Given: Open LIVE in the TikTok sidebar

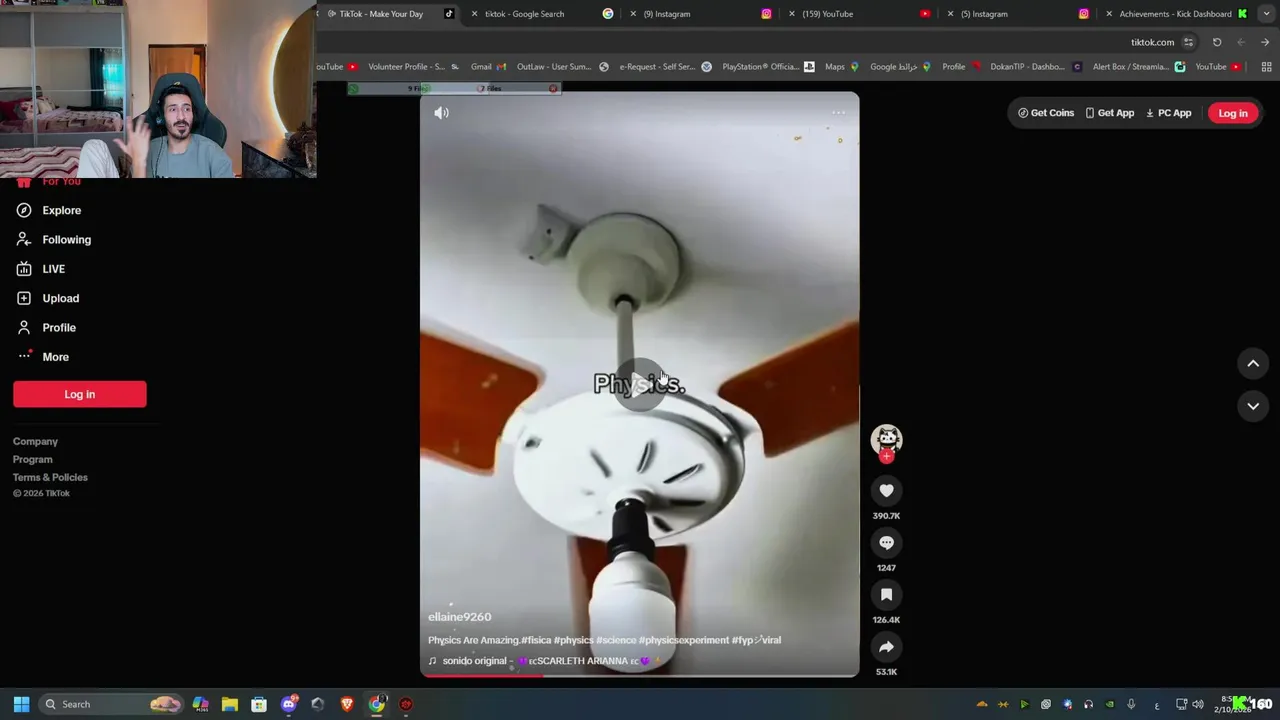Looking at the screenshot, I should click(x=53, y=269).
